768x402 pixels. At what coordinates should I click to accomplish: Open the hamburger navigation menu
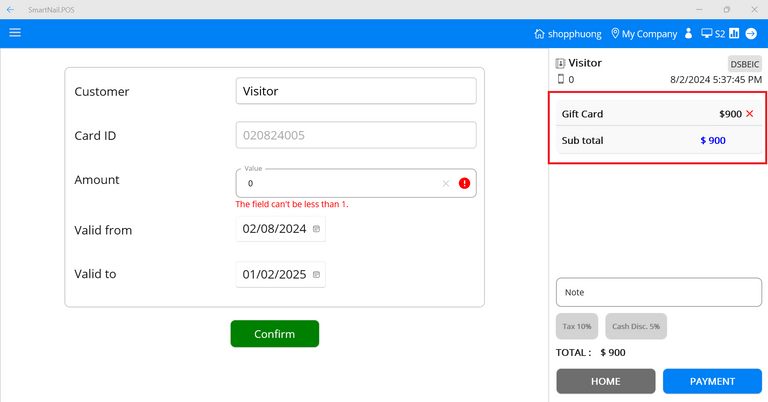click(15, 33)
